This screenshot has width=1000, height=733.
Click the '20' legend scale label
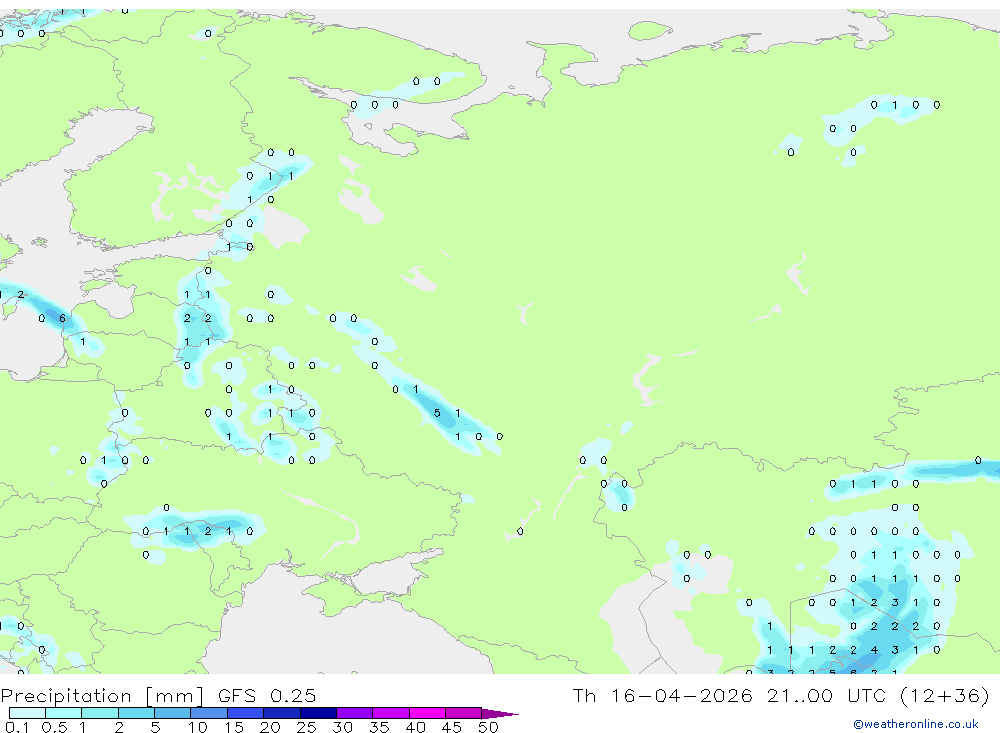tap(270, 727)
